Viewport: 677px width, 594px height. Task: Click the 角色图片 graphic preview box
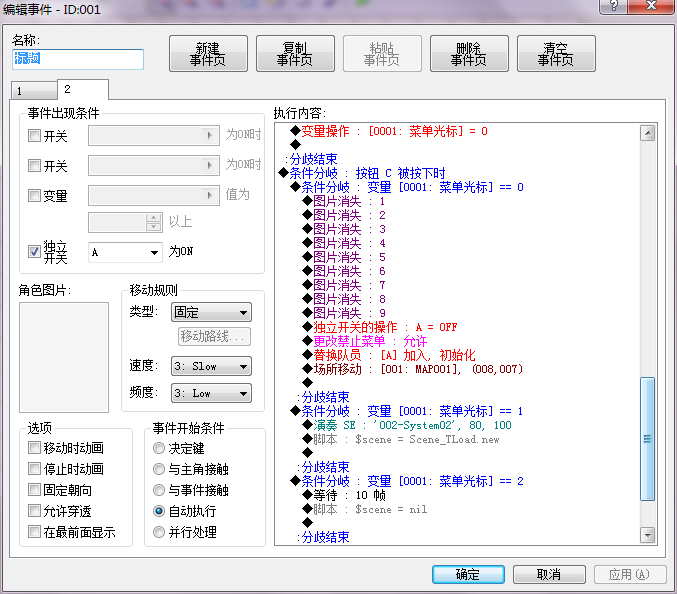pos(64,357)
